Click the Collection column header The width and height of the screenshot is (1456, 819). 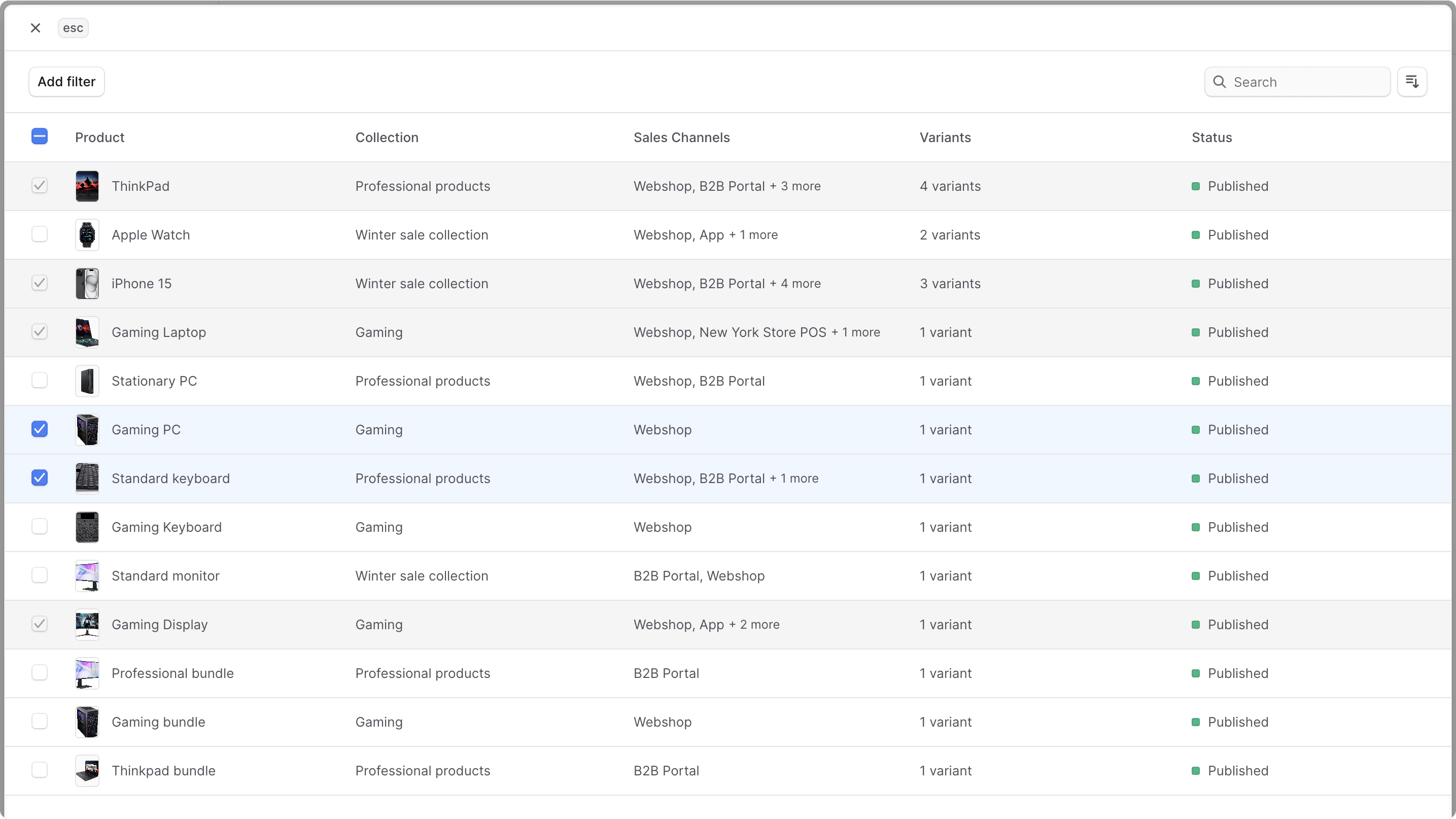point(387,138)
